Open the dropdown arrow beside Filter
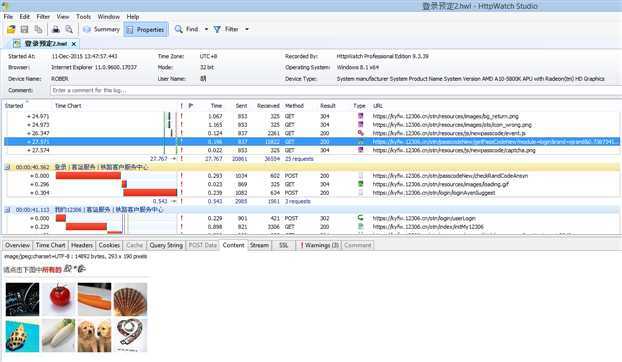Screen dimensions: 622x362 coord(247,29)
